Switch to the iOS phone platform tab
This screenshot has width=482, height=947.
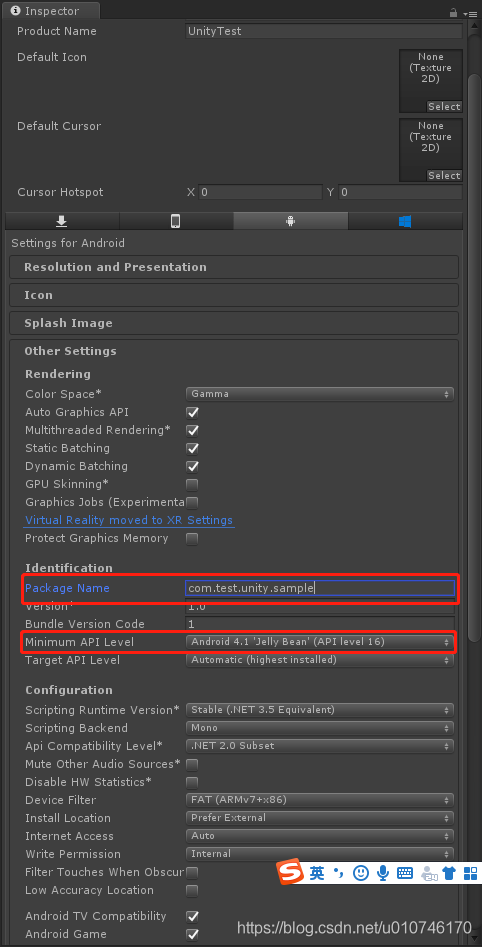click(176, 221)
